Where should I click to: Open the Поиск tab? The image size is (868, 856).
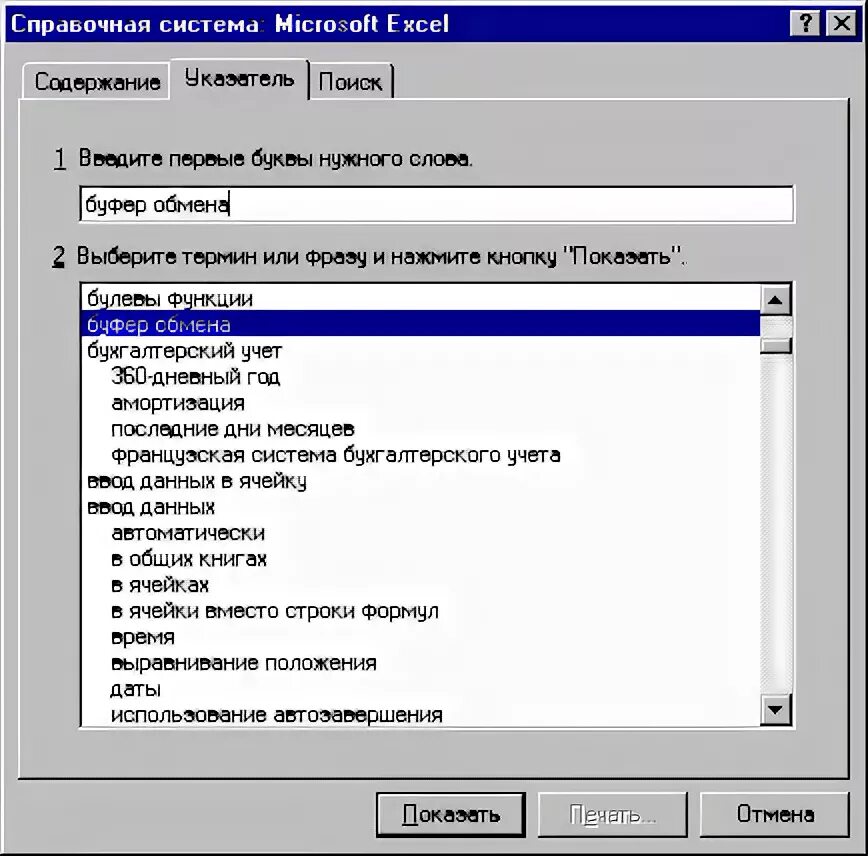click(x=350, y=81)
